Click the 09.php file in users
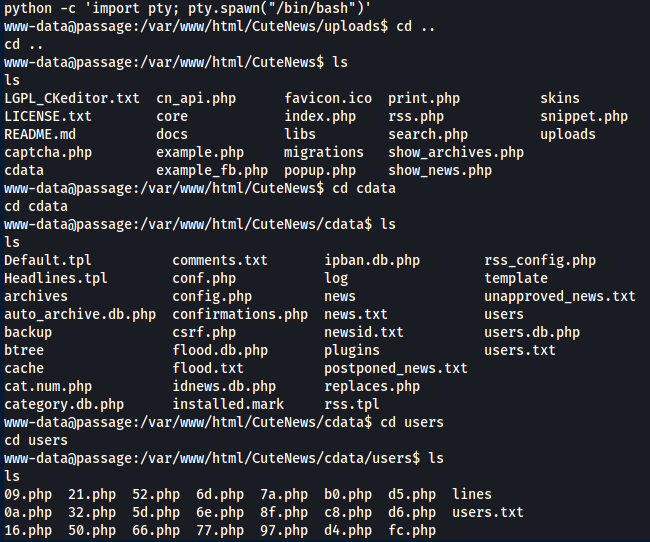 28,494
